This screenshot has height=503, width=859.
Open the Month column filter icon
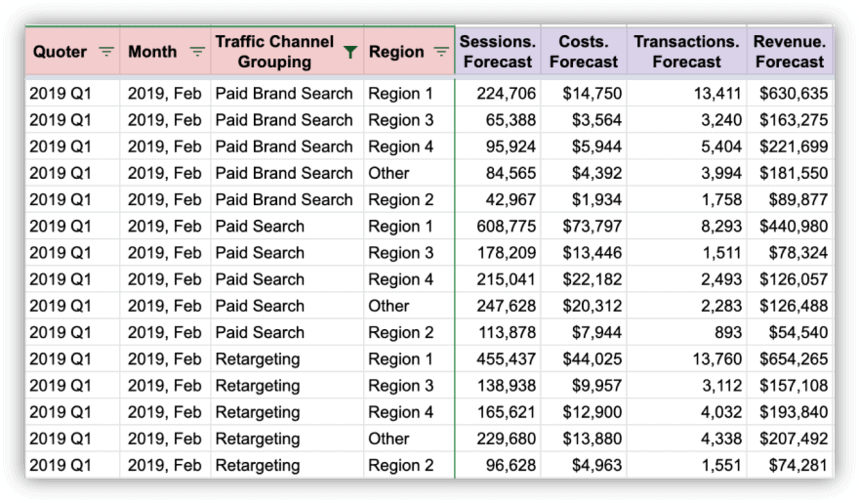pos(197,52)
